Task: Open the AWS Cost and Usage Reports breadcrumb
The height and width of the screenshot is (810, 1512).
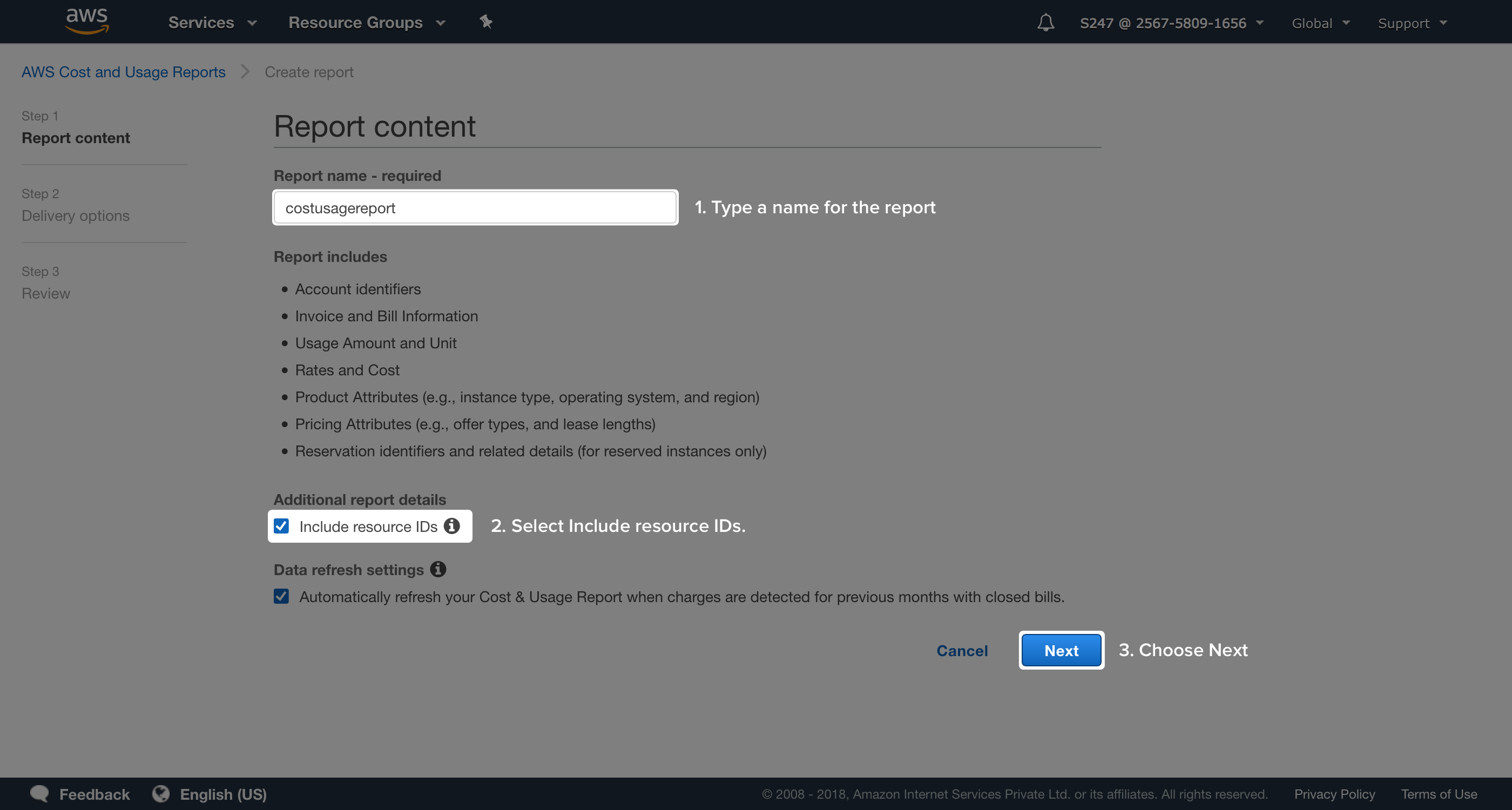Action: pyautogui.click(x=123, y=72)
